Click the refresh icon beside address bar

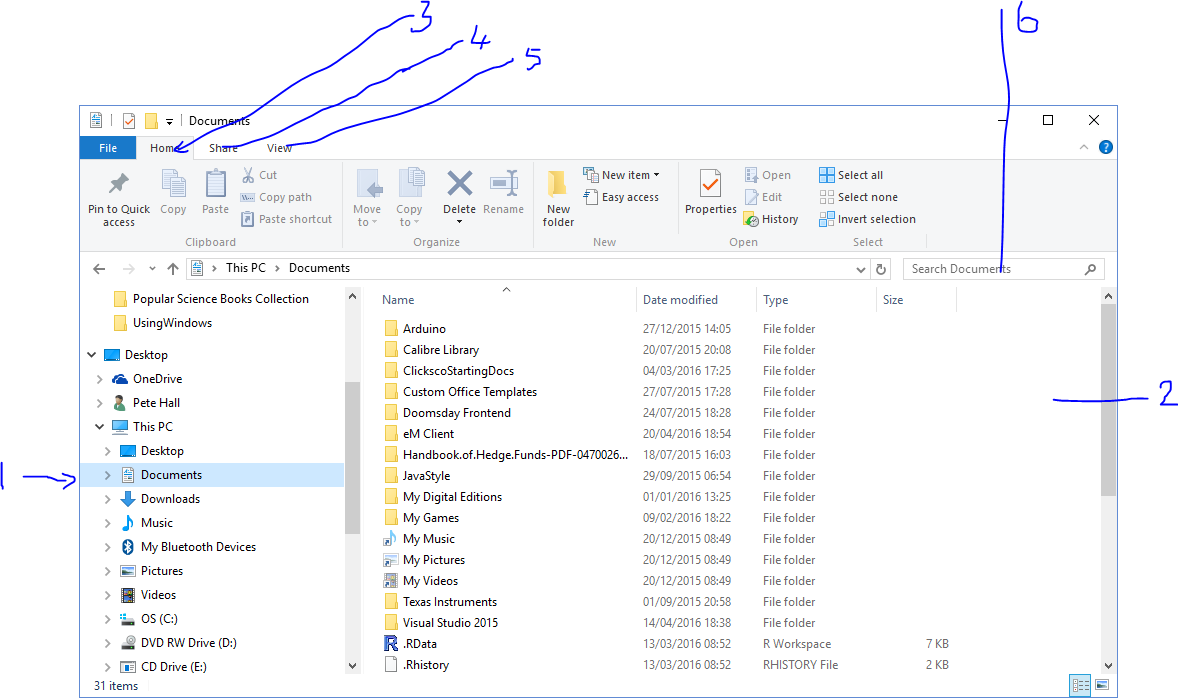[x=881, y=269]
